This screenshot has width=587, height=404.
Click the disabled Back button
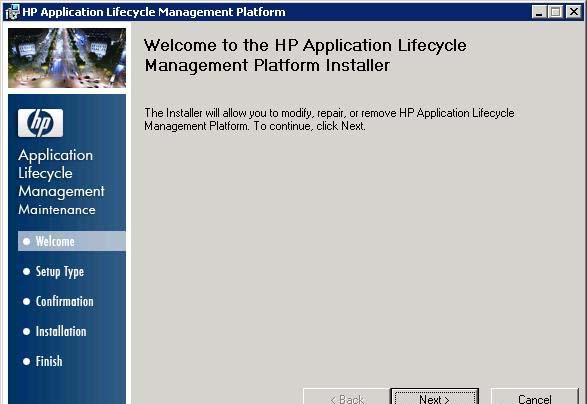[347, 397]
